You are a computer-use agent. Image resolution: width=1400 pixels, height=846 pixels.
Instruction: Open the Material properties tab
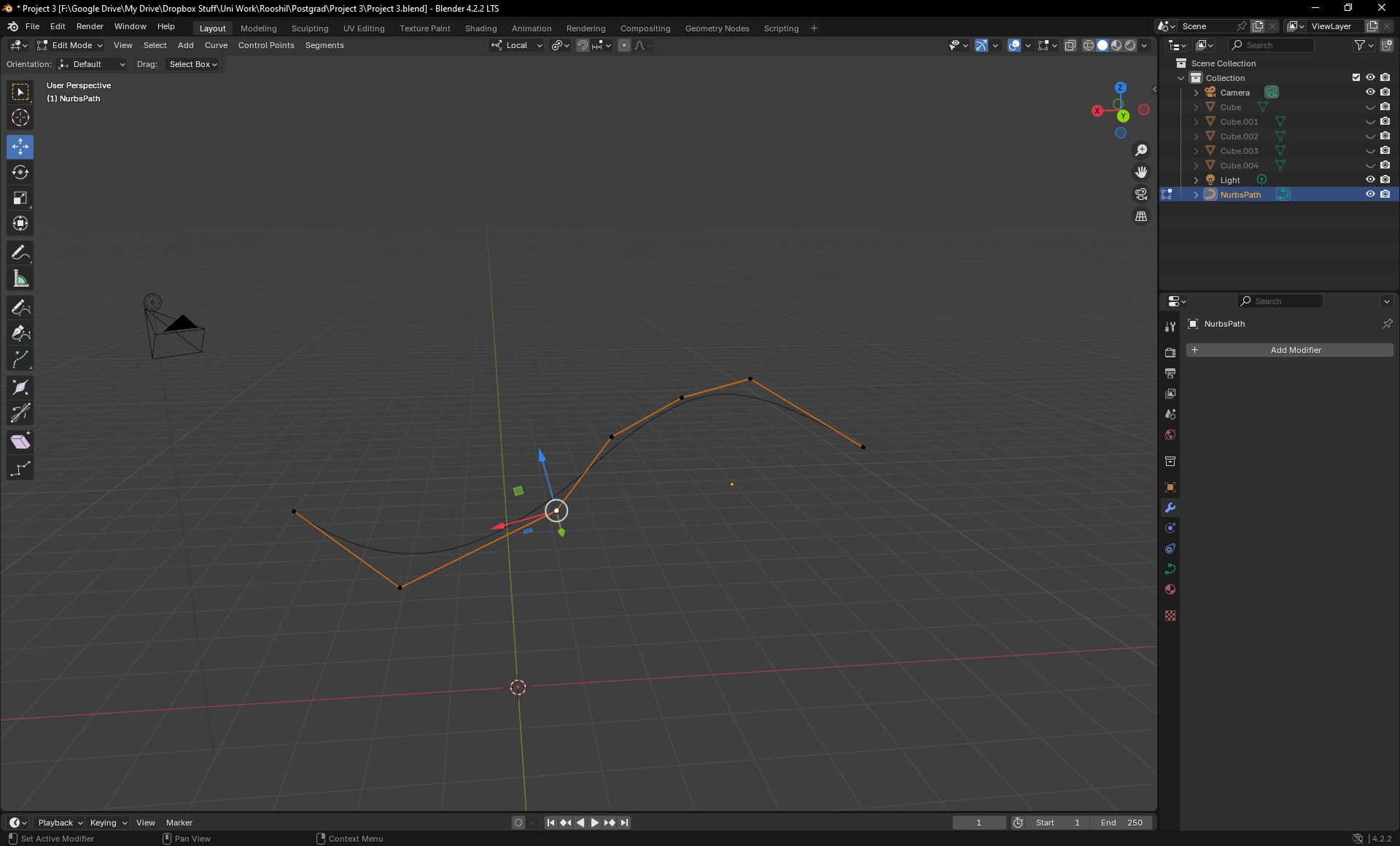coord(1170,589)
